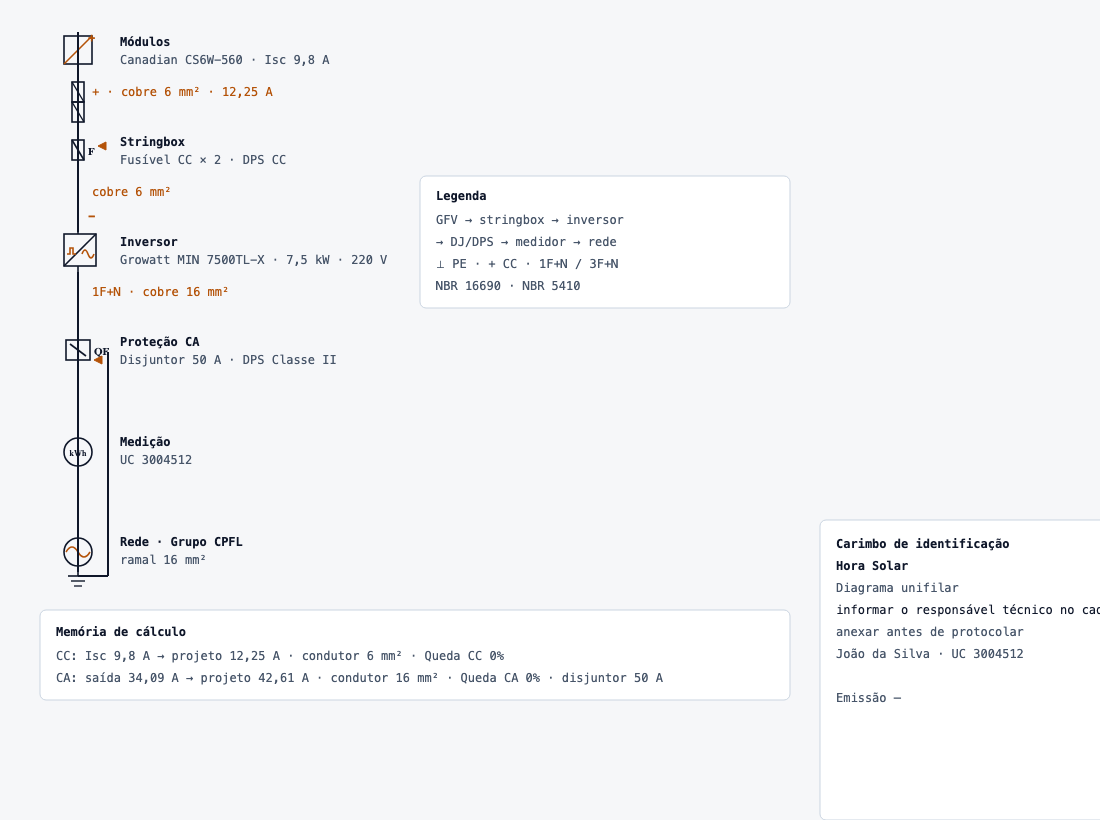This screenshot has height=820, width=1100.
Task: Select the "+ · cobre 6 mm² · 12,25 A" cable label
Action: coord(182,92)
